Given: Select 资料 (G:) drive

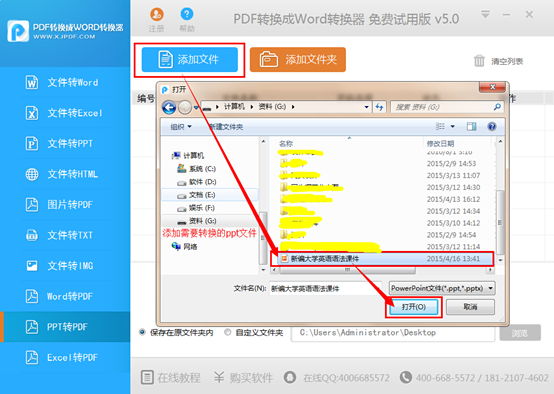Looking at the screenshot, I should [196, 221].
